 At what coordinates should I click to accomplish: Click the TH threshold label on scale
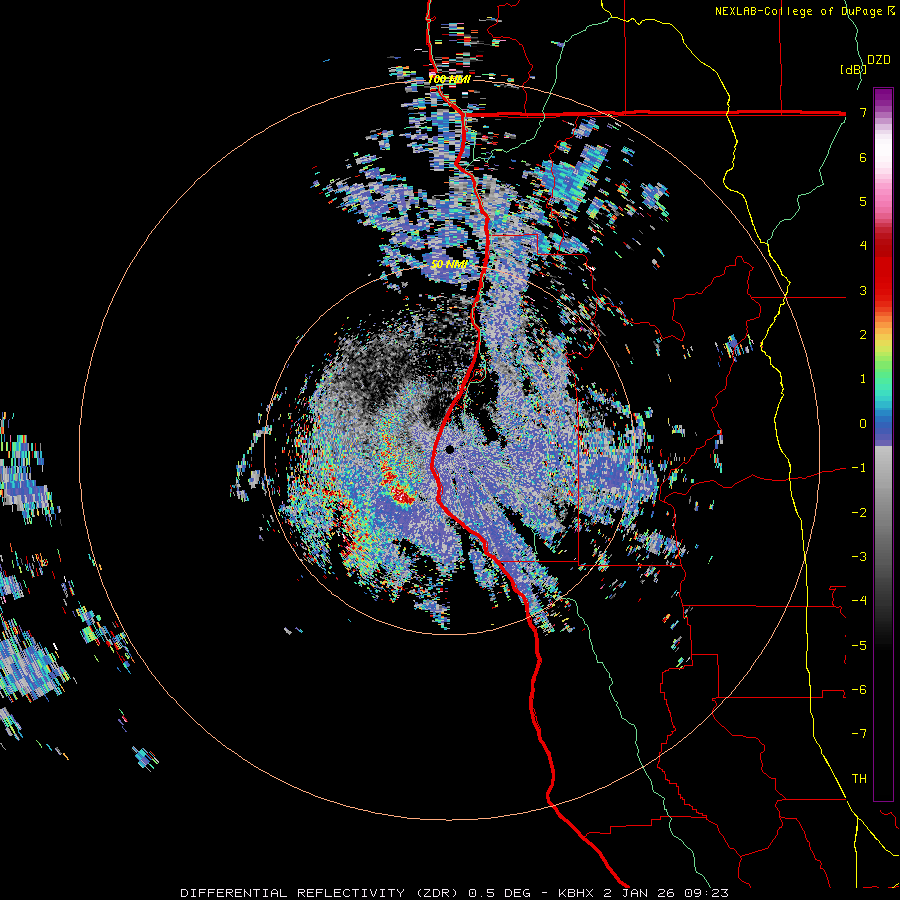click(859, 779)
